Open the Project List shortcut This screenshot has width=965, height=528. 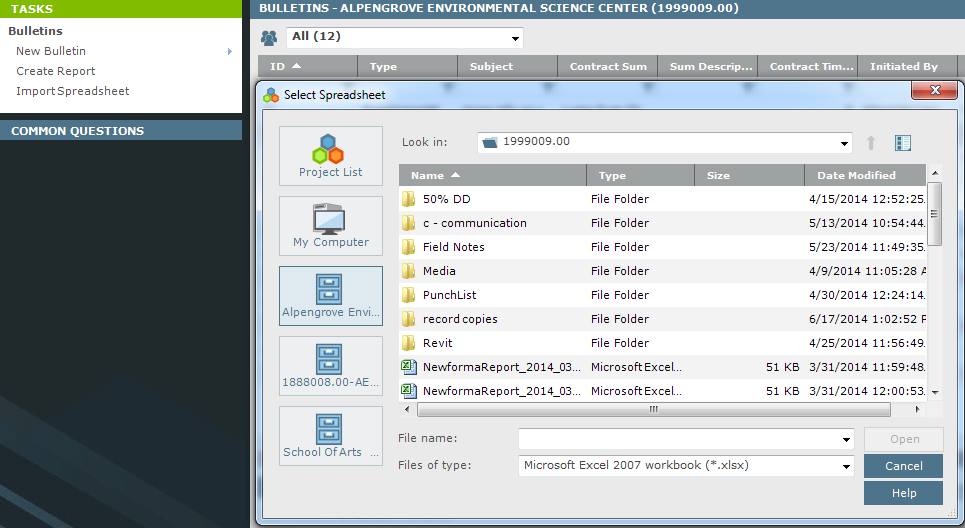coord(330,156)
